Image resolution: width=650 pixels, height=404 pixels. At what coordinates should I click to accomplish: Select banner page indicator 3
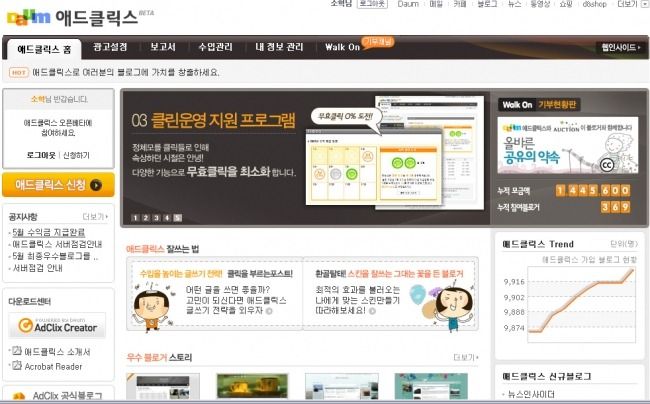point(156,218)
